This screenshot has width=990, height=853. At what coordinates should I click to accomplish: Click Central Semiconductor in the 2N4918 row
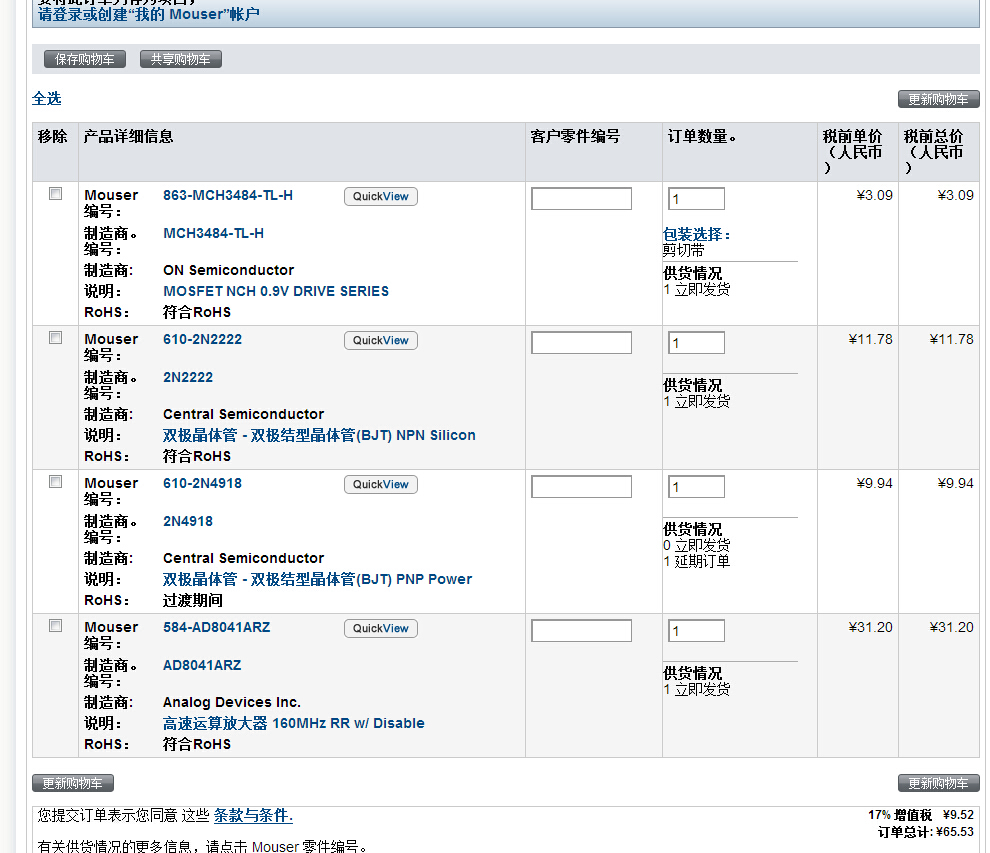point(243,558)
